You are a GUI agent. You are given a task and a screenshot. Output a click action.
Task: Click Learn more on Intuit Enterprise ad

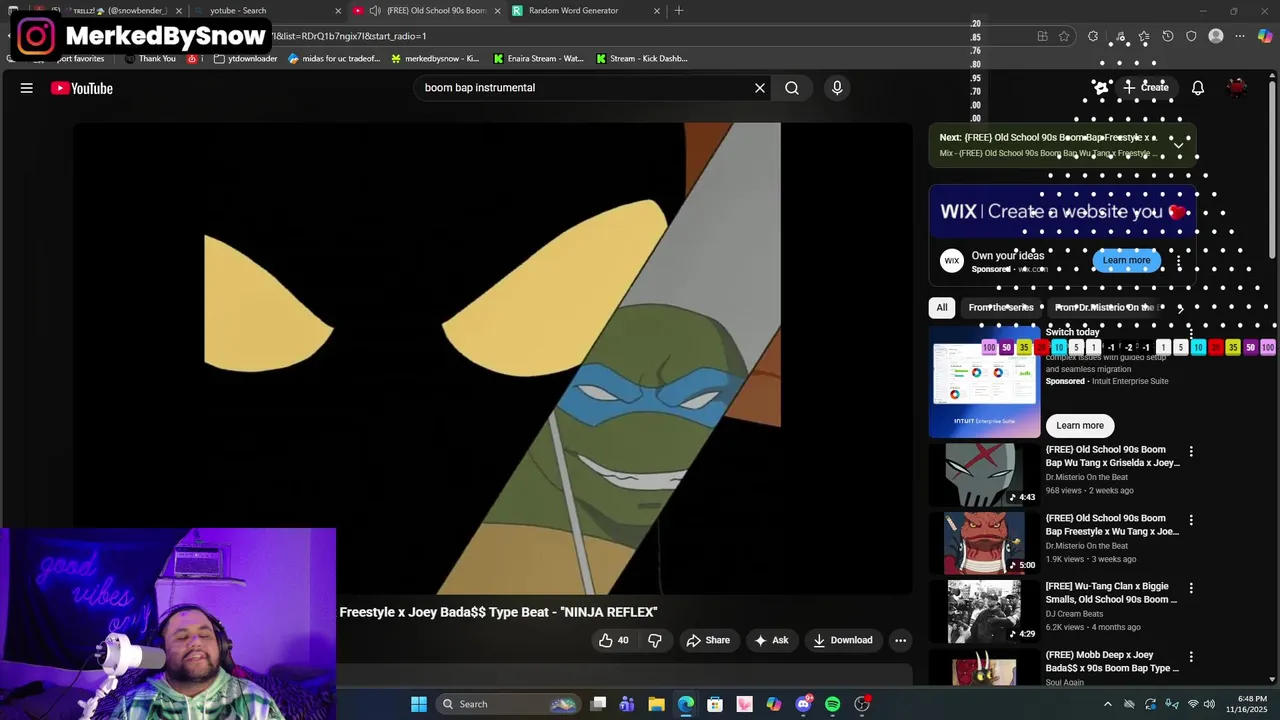1080,425
